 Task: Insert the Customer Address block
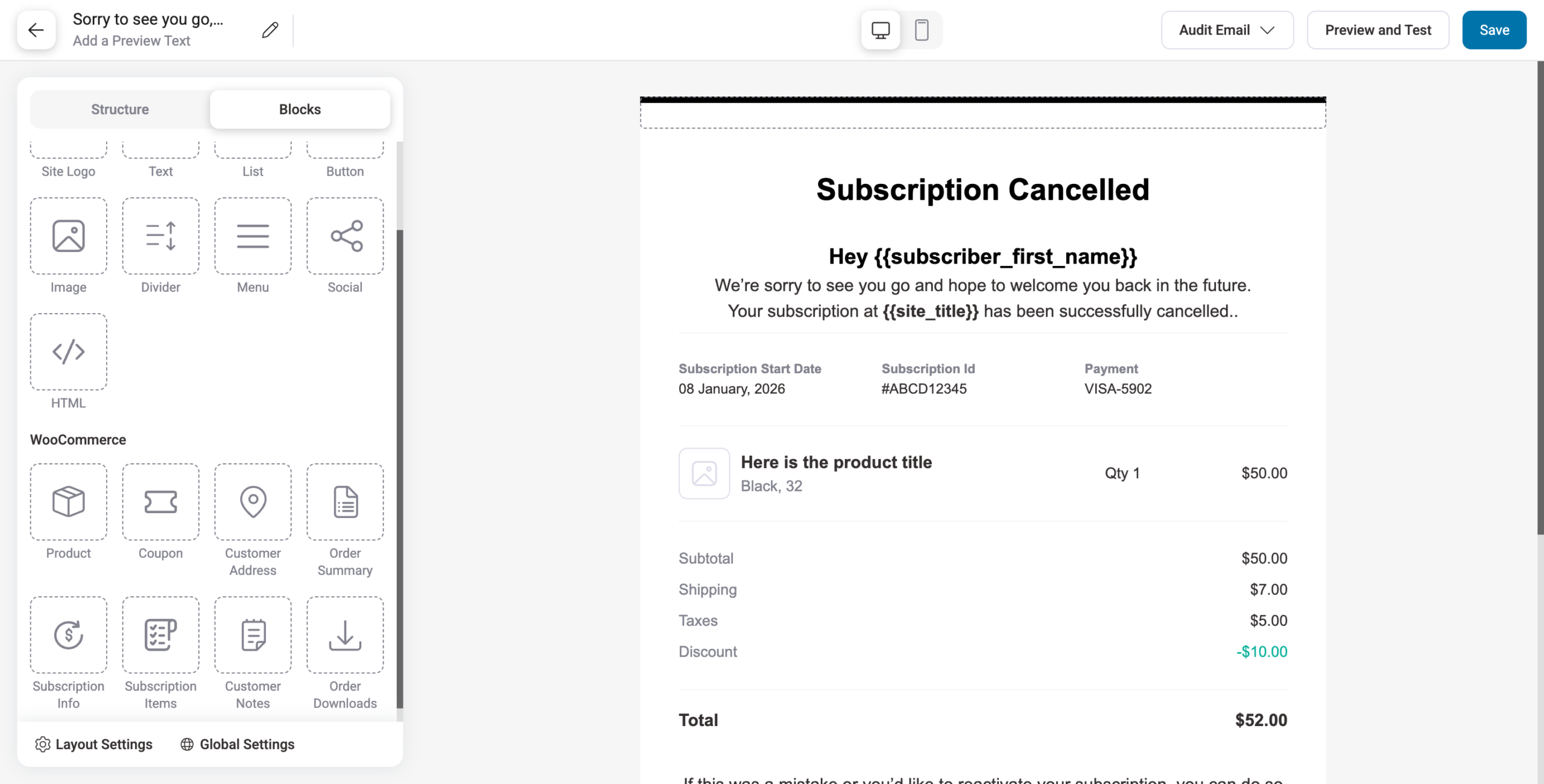pyautogui.click(x=252, y=501)
